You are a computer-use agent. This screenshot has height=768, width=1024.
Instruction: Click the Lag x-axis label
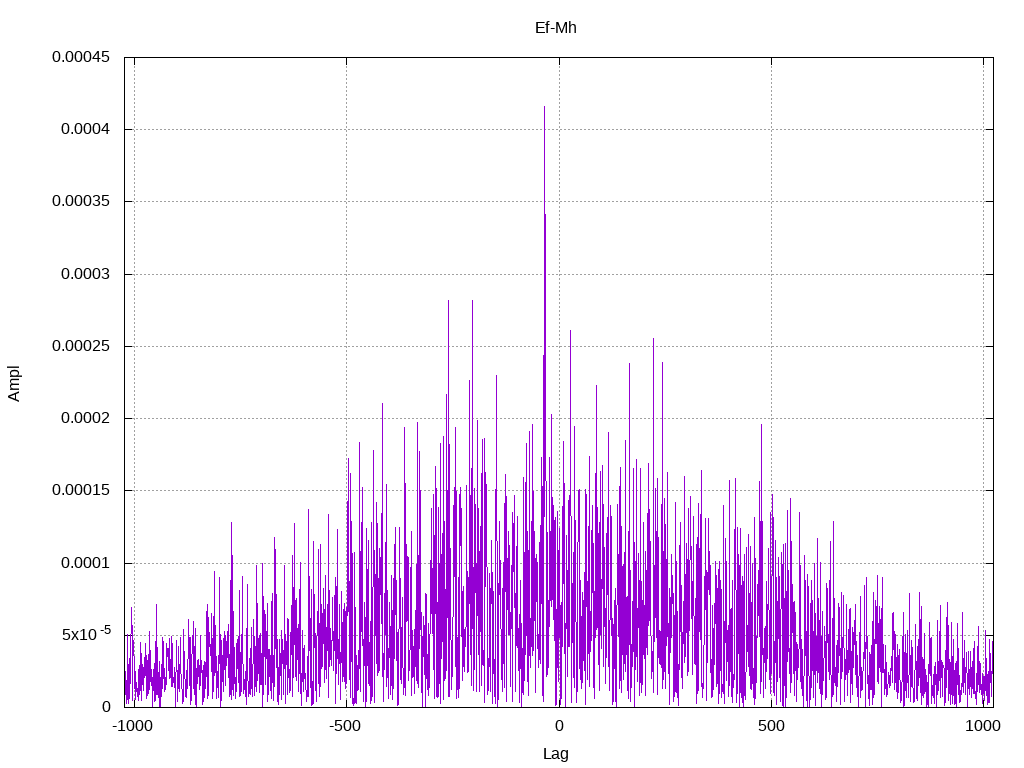[x=556, y=754]
